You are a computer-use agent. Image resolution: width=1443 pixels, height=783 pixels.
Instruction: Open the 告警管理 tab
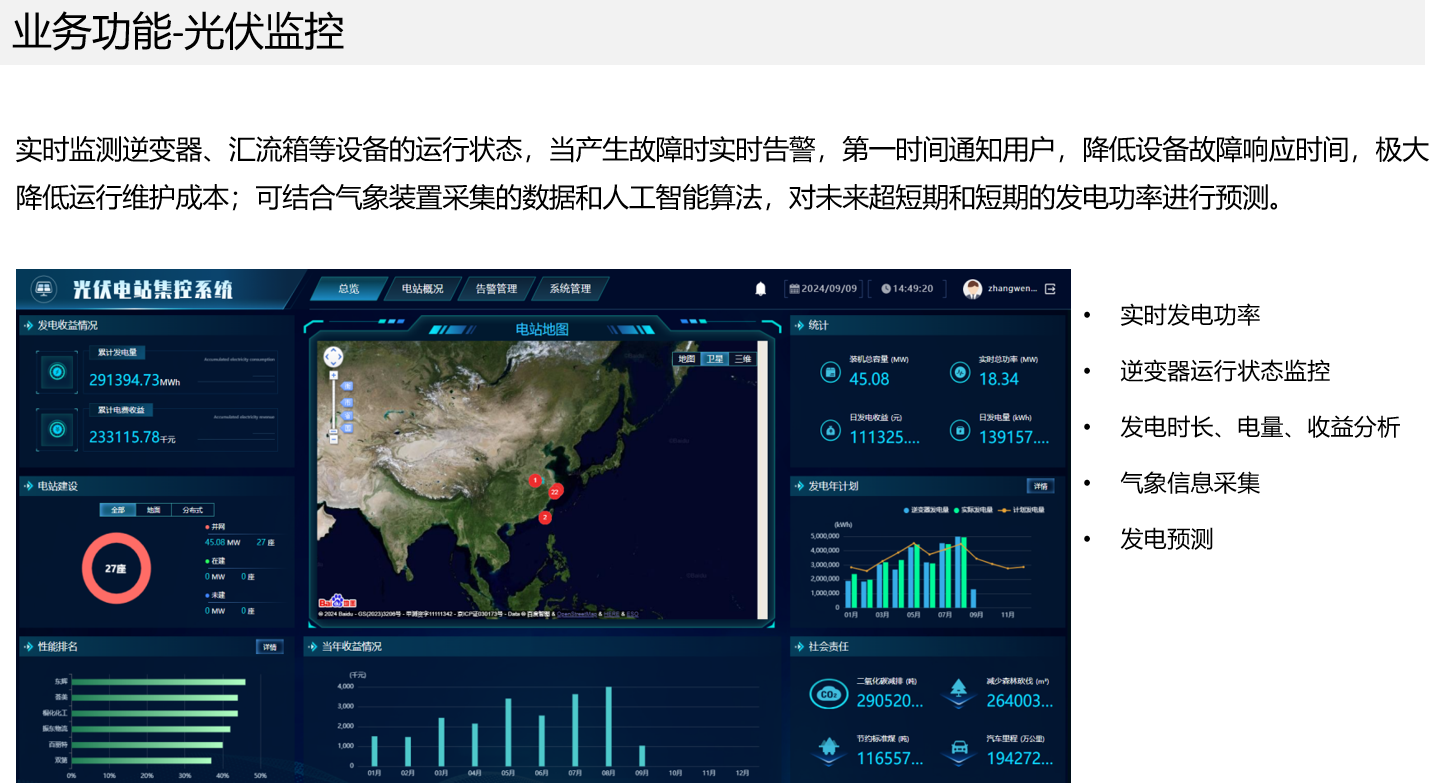[x=496, y=289]
